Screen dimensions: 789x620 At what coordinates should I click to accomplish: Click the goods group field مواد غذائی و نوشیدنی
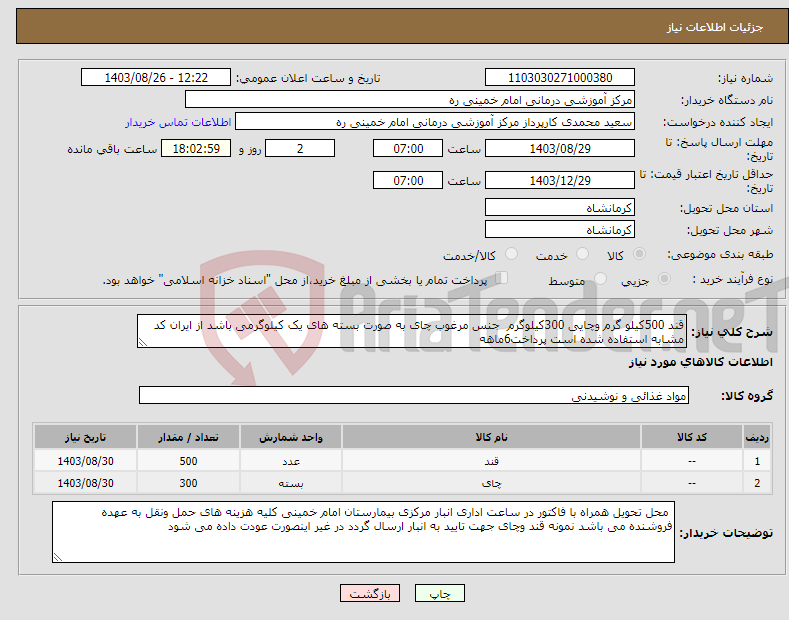click(x=414, y=396)
